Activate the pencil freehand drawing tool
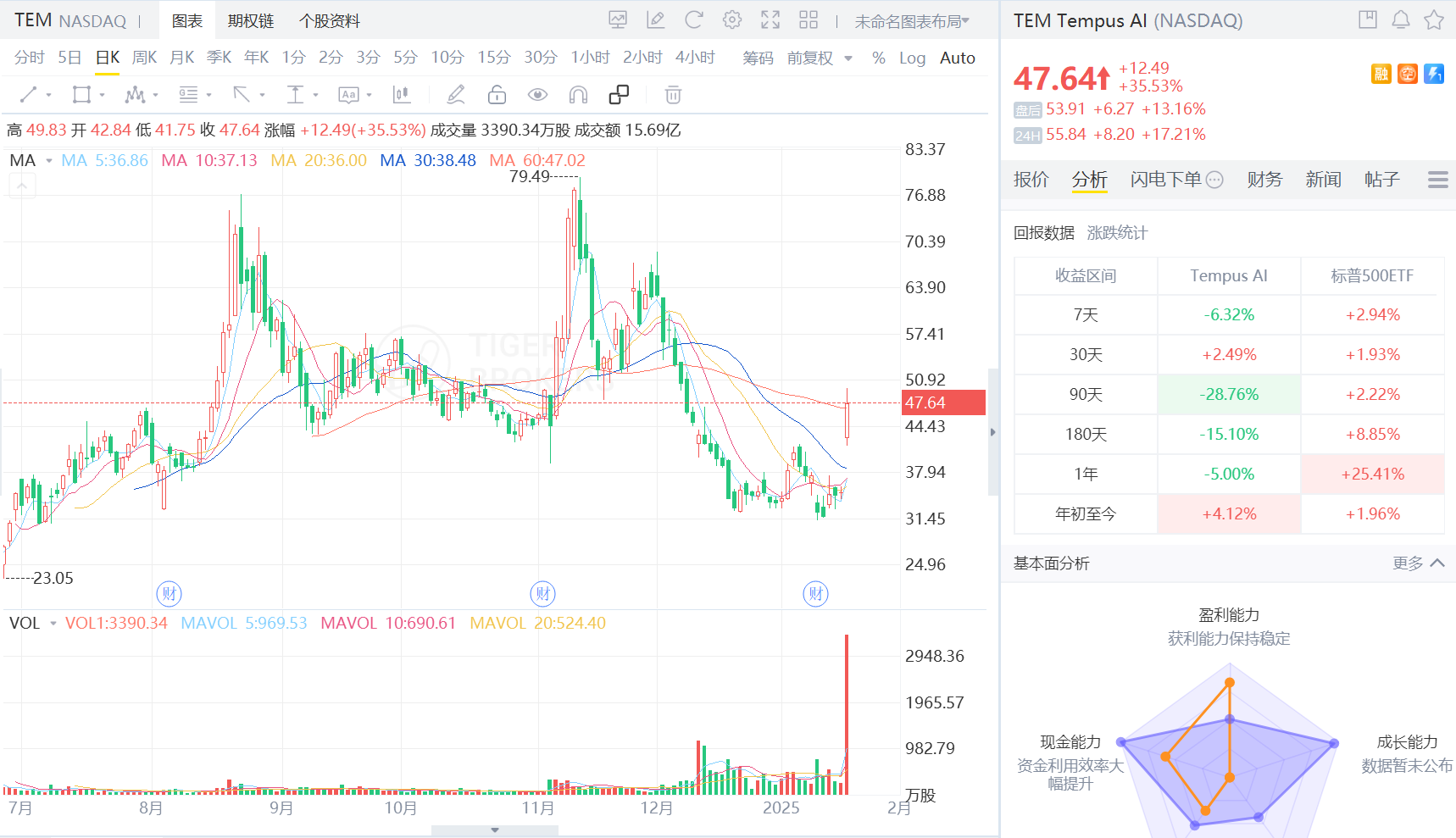The width and height of the screenshot is (1456, 838). tap(456, 95)
